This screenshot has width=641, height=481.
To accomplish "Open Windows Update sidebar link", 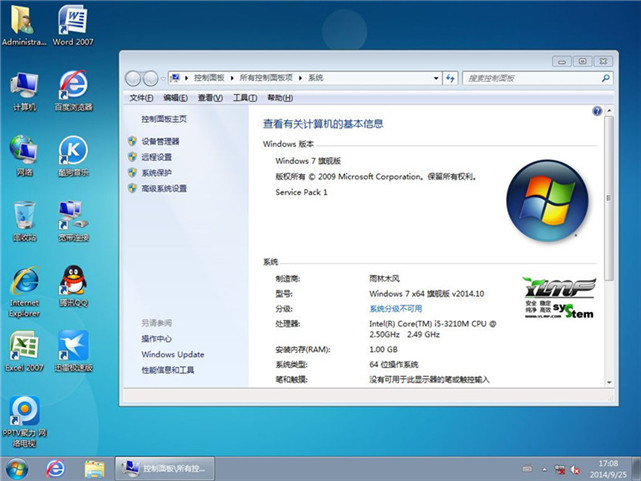I will pos(173,354).
